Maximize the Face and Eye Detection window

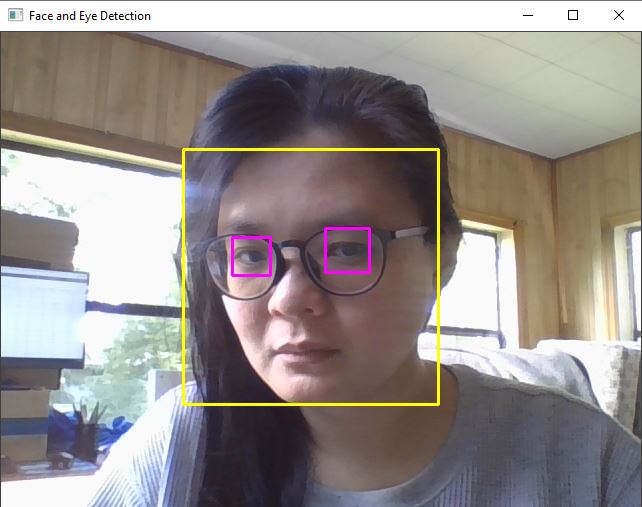pyautogui.click(x=573, y=16)
